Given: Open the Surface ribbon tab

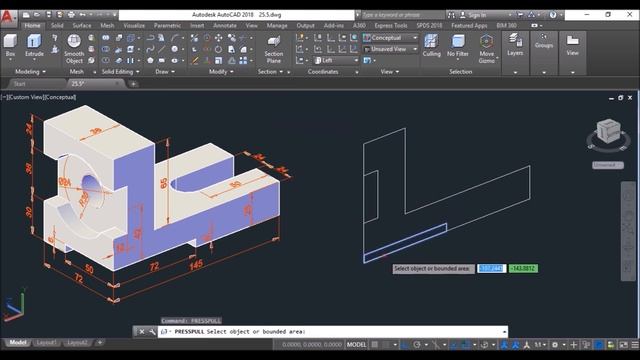Looking at the screenshot, I should tap(82, 26).
